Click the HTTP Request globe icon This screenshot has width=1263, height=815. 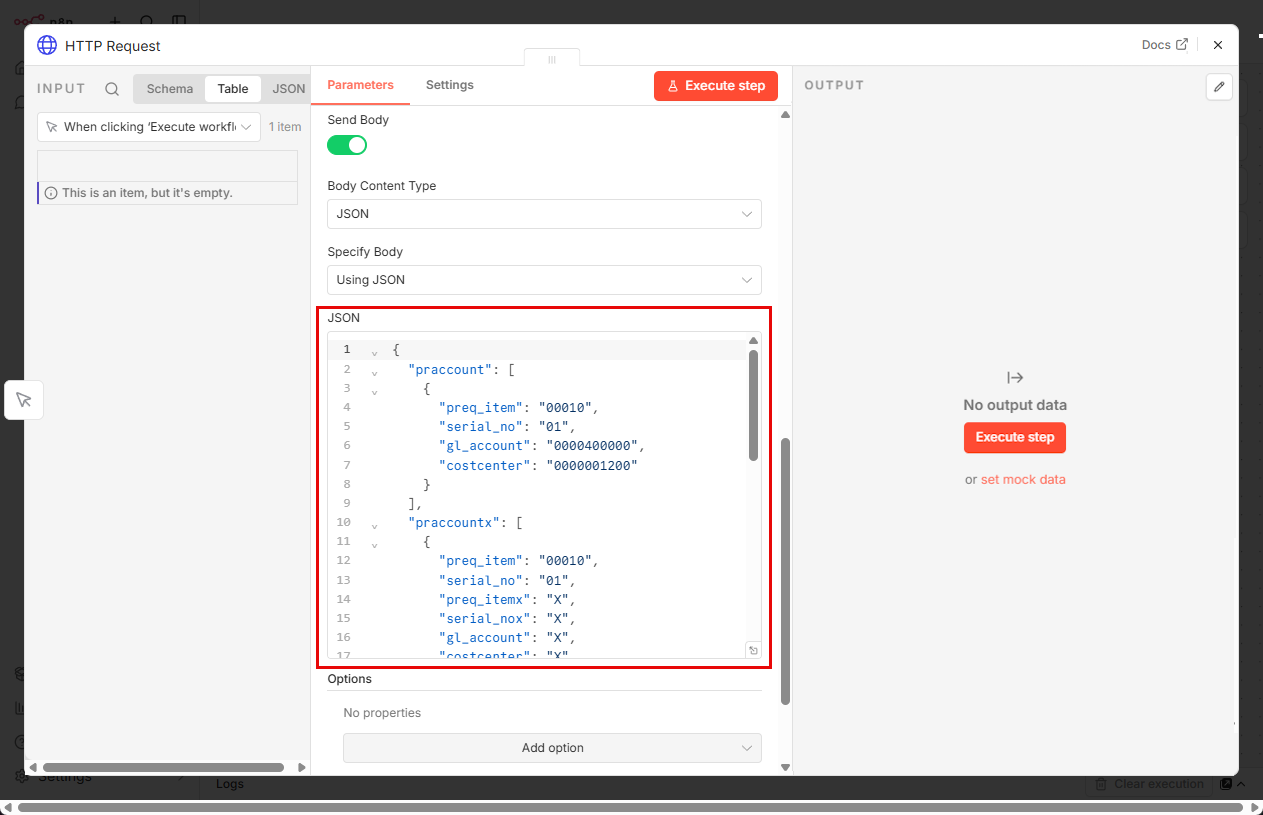coord(47,45)
